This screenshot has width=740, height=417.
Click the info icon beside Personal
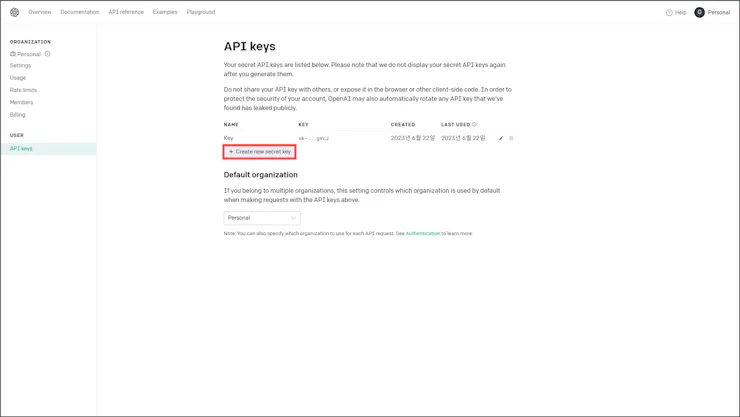coord(47,54)
